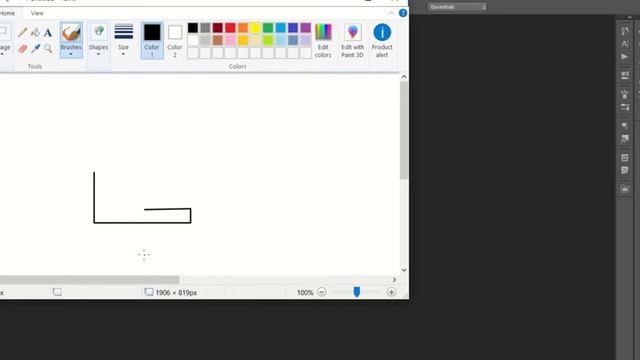Pick the gray-50% color swatch
The image size is (640, 360).
205,28
